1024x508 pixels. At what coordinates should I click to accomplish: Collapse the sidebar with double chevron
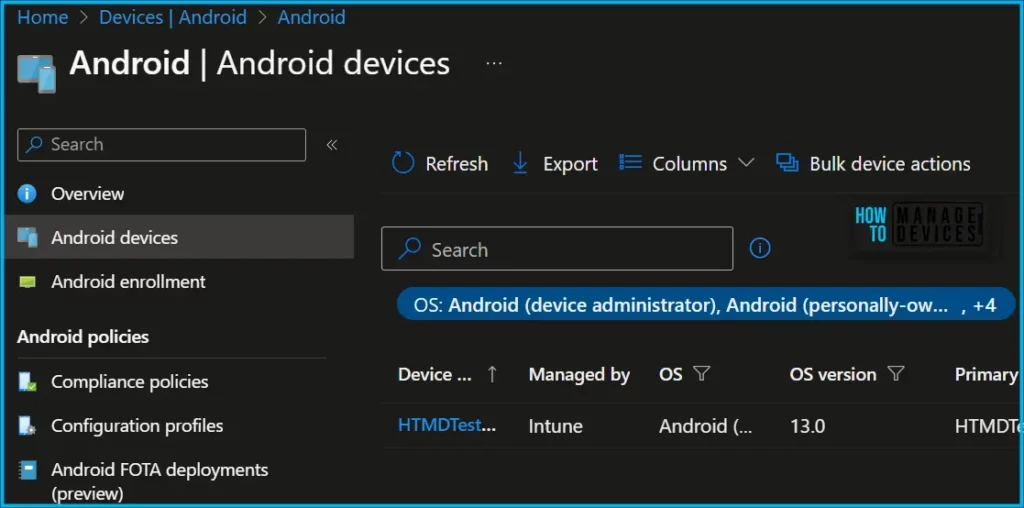click(332, 145)
